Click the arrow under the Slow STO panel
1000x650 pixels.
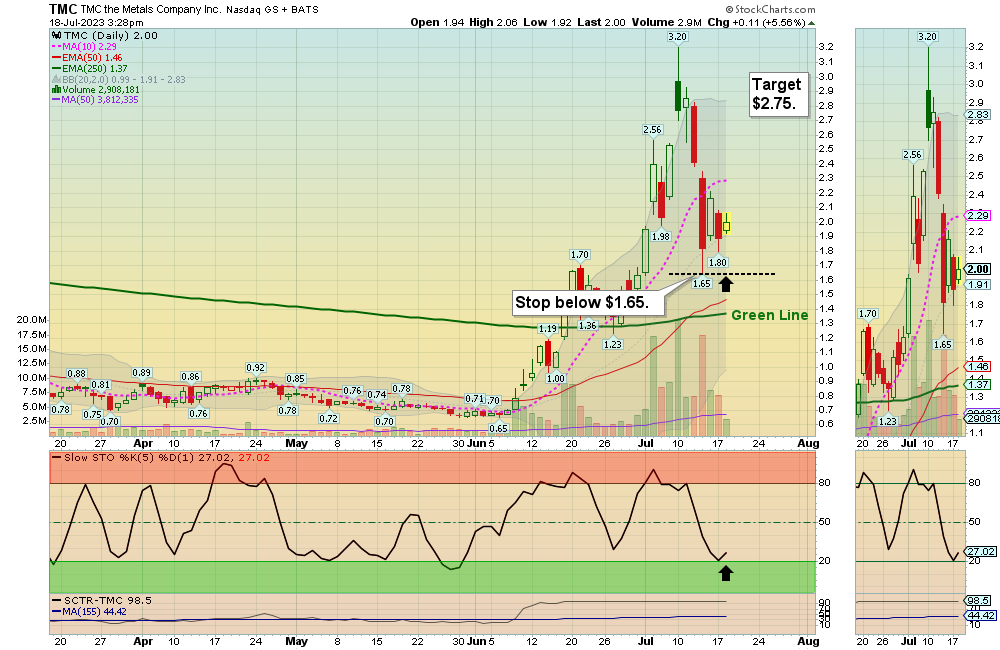pos(728,571)
